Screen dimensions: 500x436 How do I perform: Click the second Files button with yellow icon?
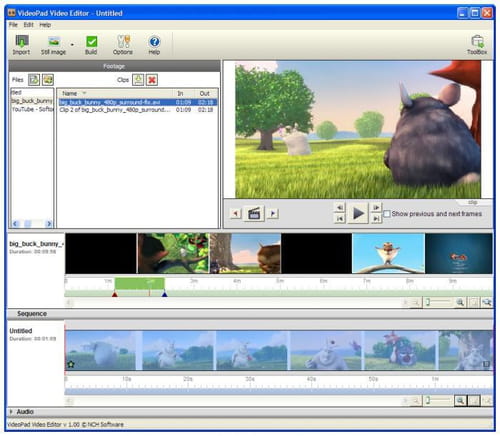(48, 80)
